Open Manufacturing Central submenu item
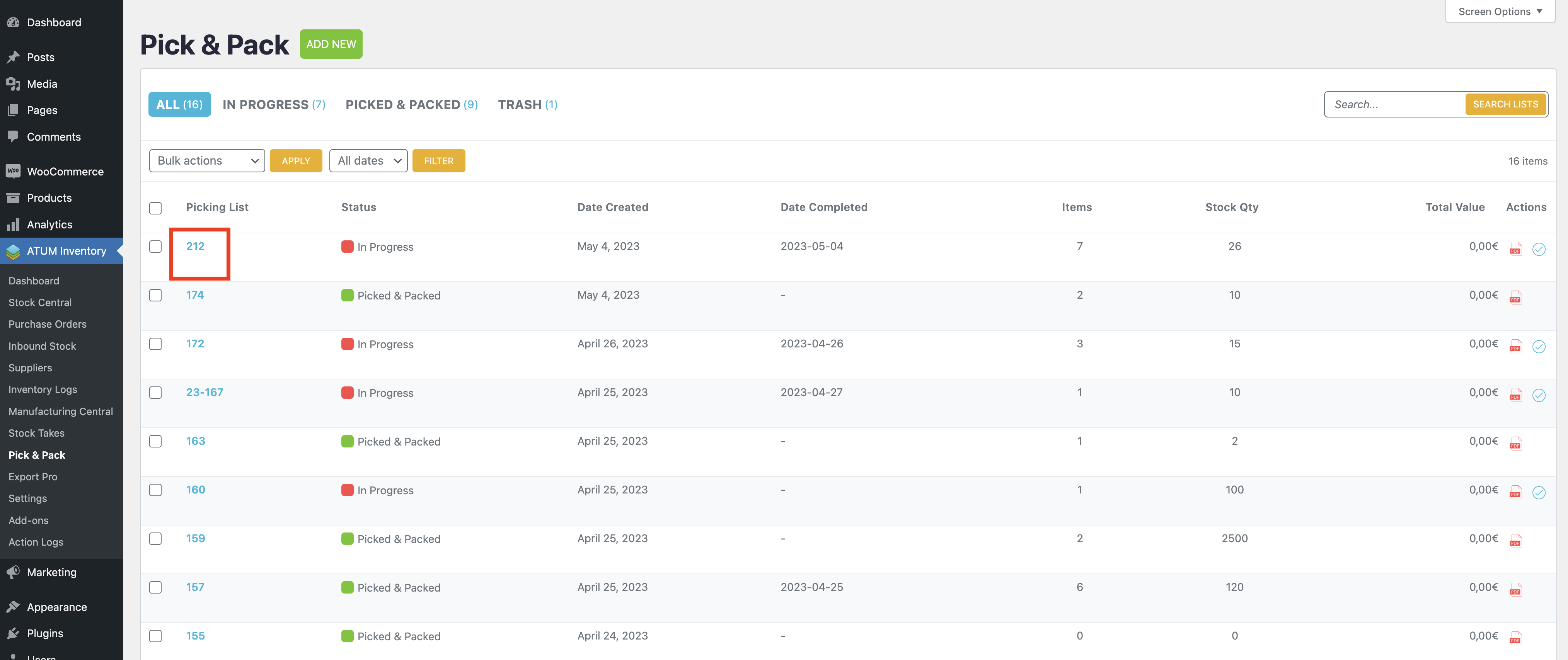The image size is (1568, 660). click(61, 411)
